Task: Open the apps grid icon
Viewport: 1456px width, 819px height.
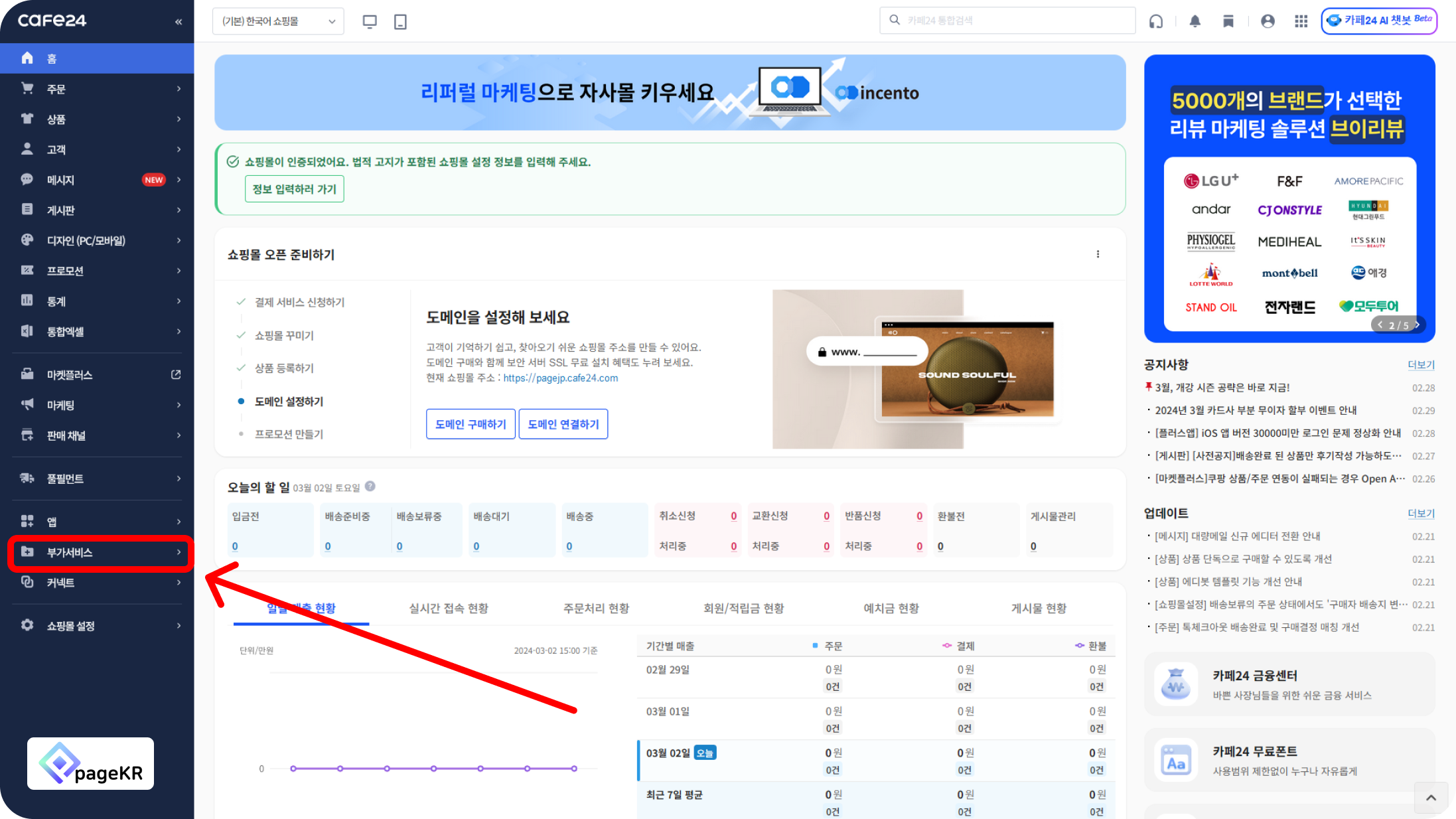Action: point(1301,21)
